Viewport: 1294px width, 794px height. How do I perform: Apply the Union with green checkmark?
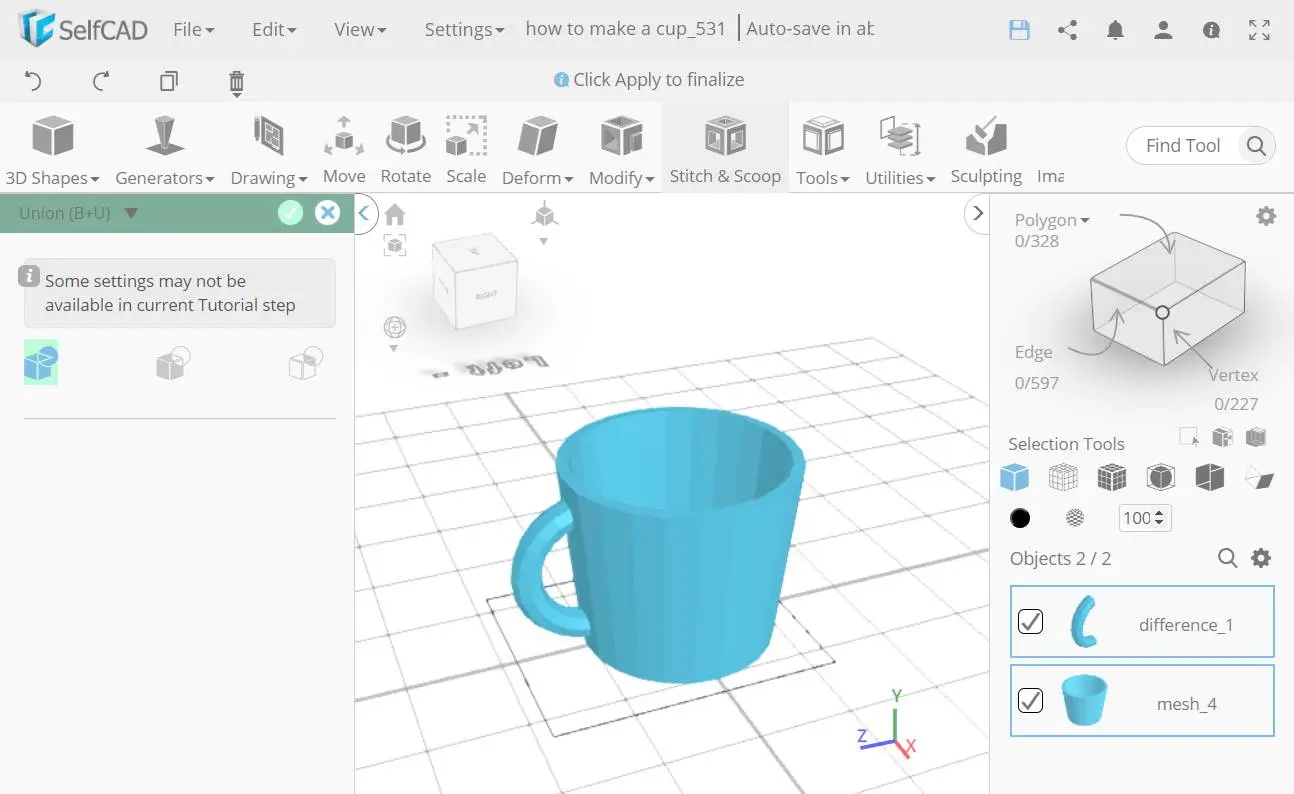pyautogui.click(x=290, y=212)
